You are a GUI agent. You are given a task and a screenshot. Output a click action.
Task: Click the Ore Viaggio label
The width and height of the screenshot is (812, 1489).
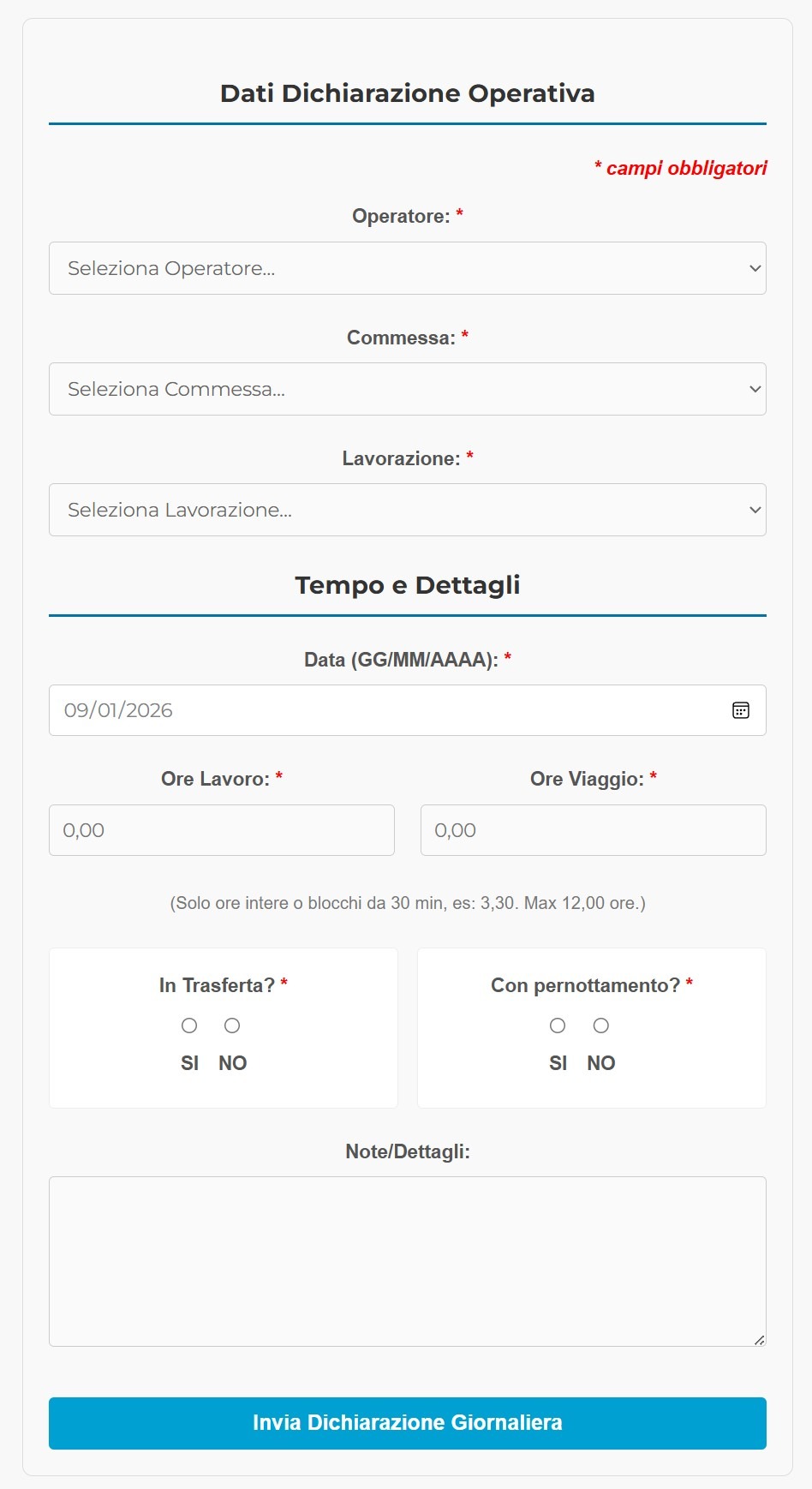point(594,779)
